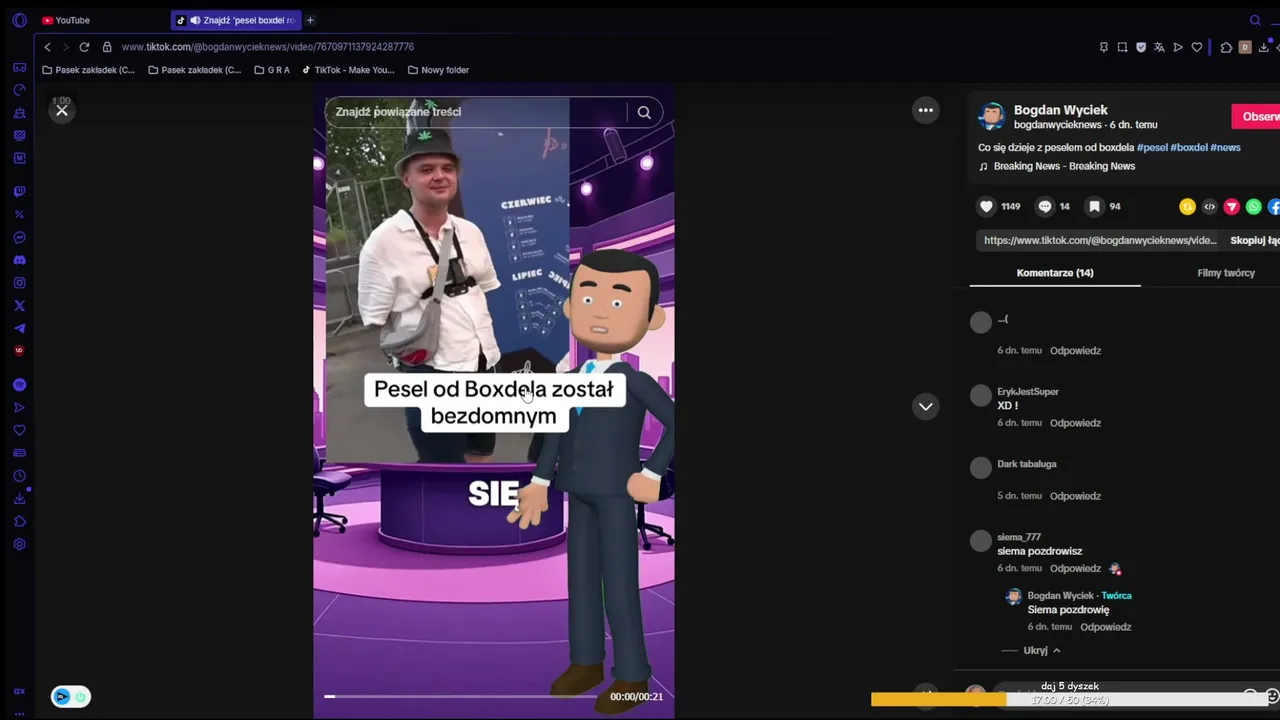Click the embed code share icon
The width and height of the screenshot is (1280, 720).
pyautogui.click(x=1210, y=207)
